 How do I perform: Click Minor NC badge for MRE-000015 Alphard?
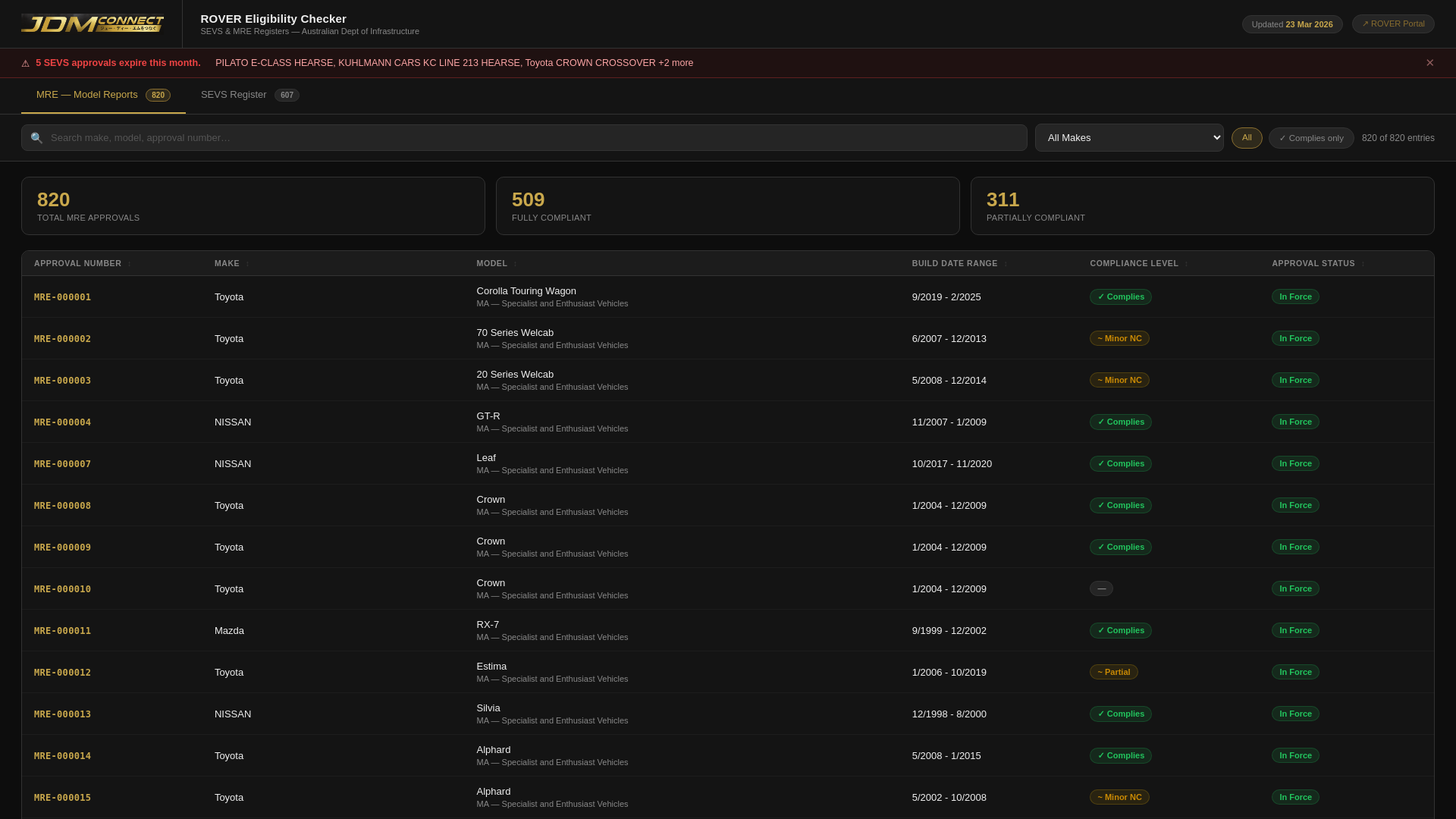point(1119,798)
